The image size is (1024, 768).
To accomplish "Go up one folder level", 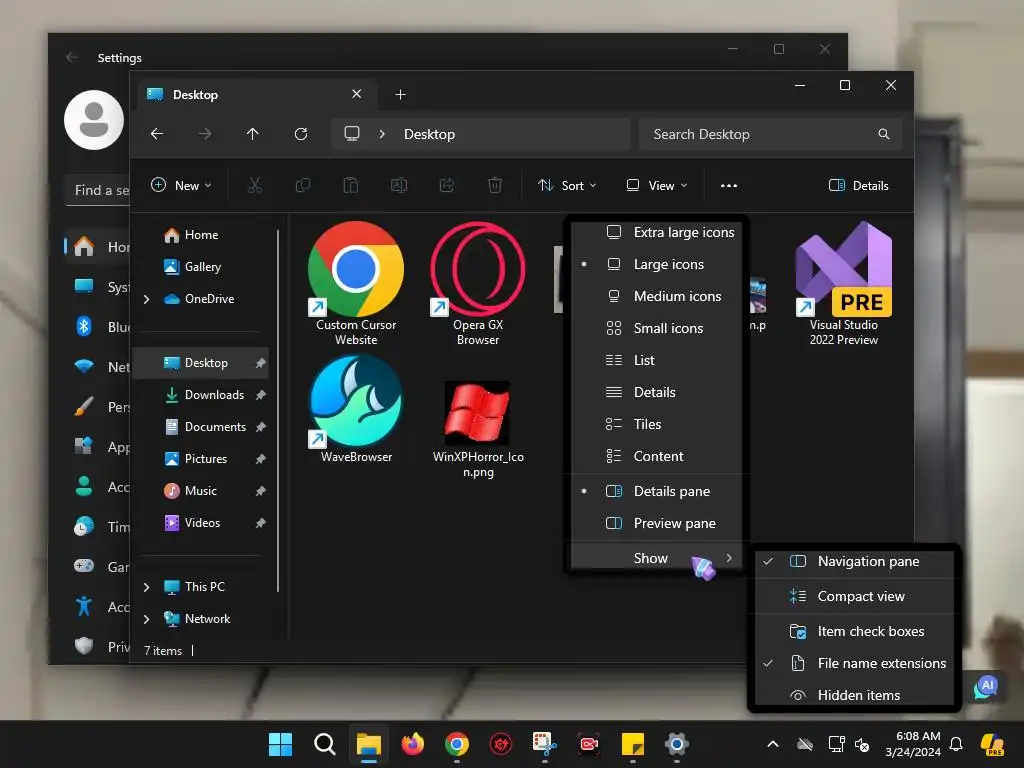I will coord(253,134).
